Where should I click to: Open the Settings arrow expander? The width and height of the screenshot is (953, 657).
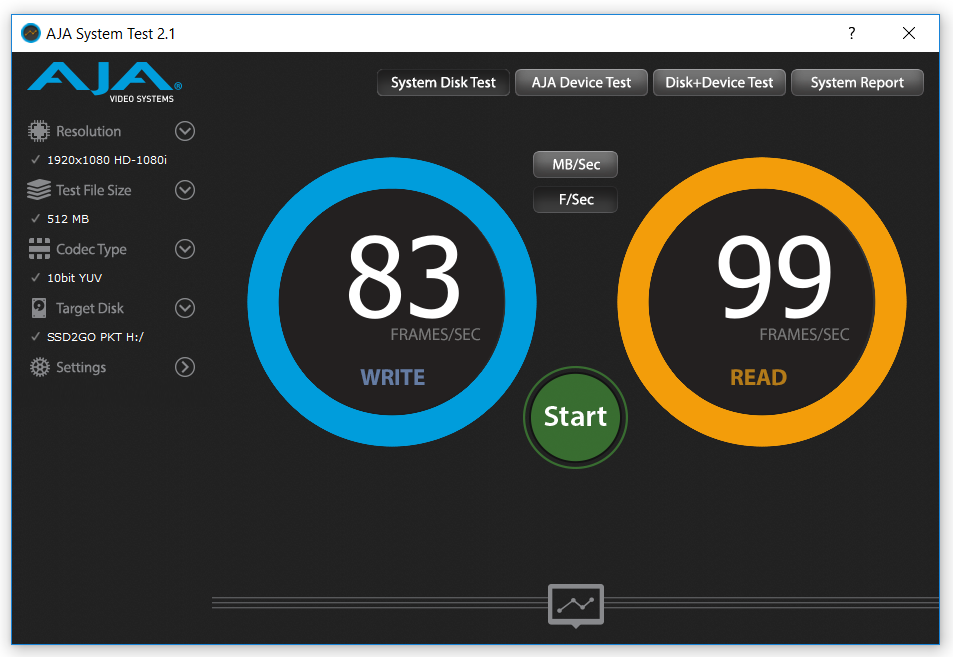[185, 367]
